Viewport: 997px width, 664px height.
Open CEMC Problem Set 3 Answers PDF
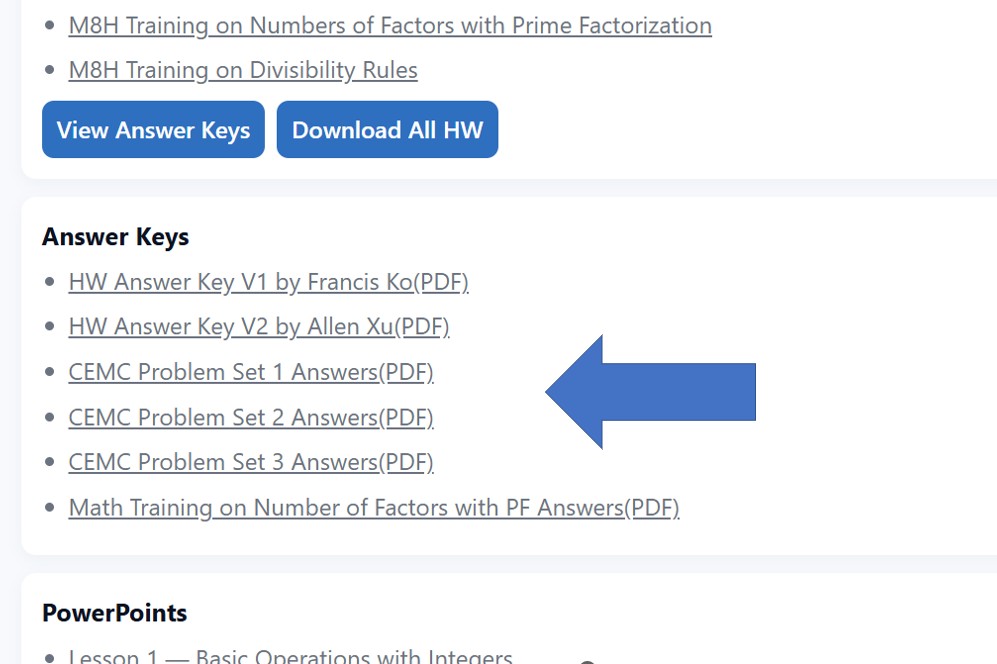pos(250,462)
